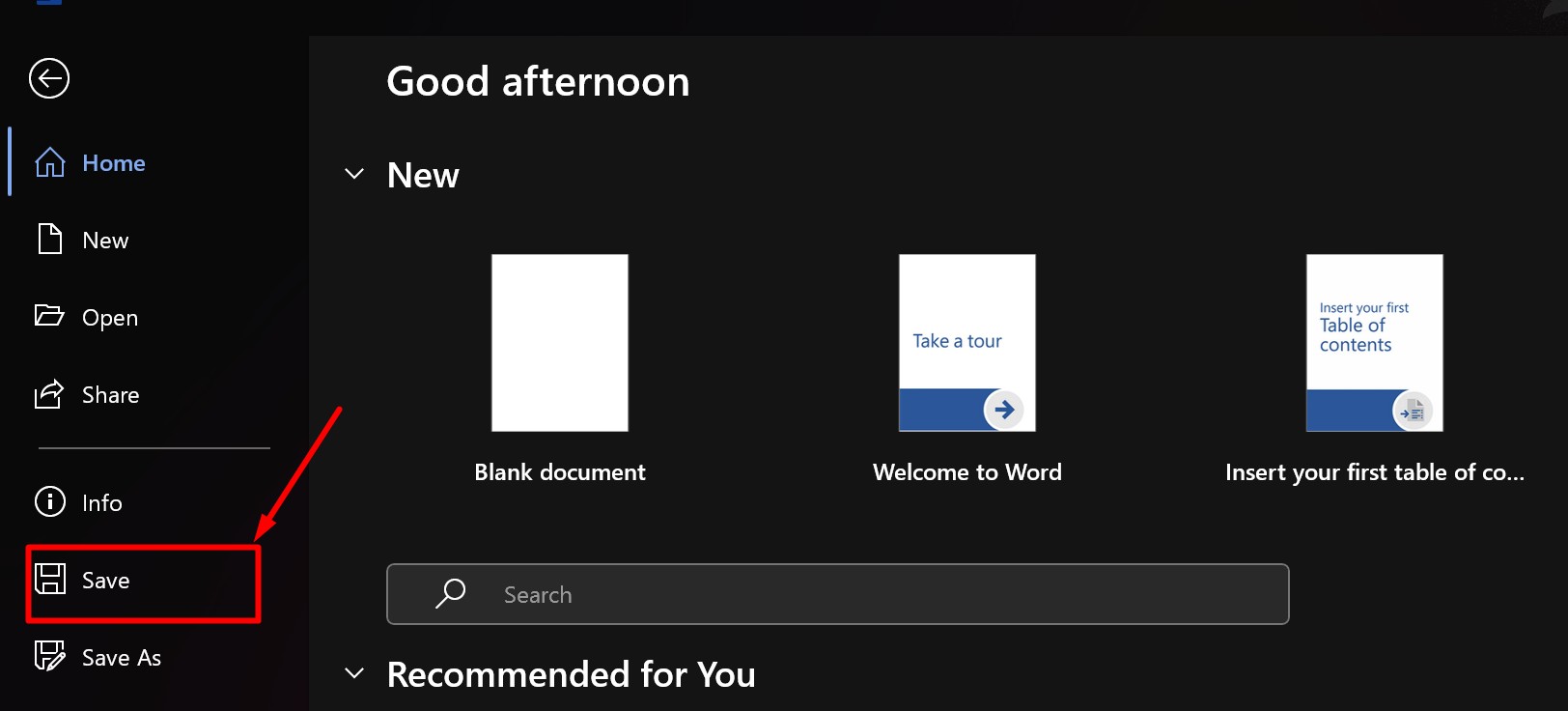Open the Info page label
Image resolution: width=1568 pixels, height=711 pixels.
coord(102,503)
